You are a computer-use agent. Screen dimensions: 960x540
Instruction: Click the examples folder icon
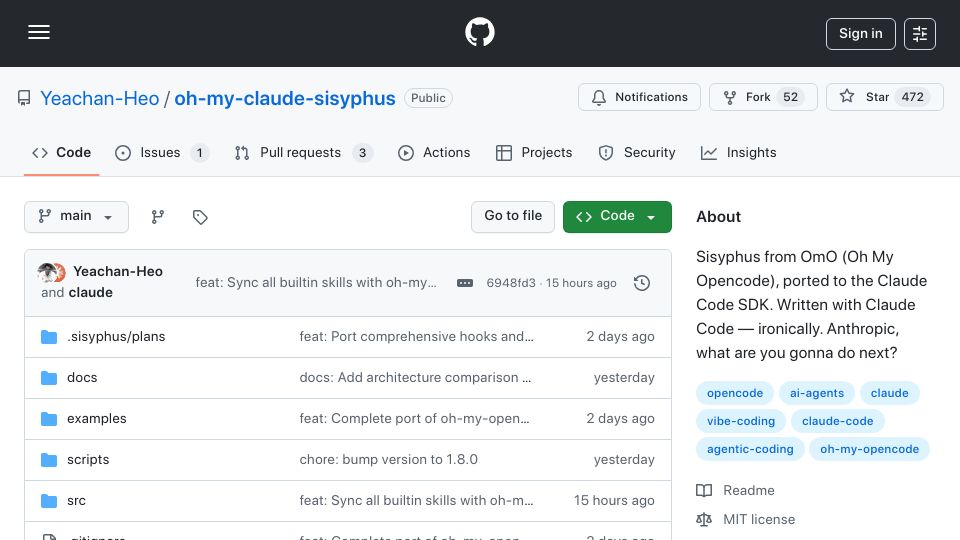pyautogui.click(x=48, y=419)
